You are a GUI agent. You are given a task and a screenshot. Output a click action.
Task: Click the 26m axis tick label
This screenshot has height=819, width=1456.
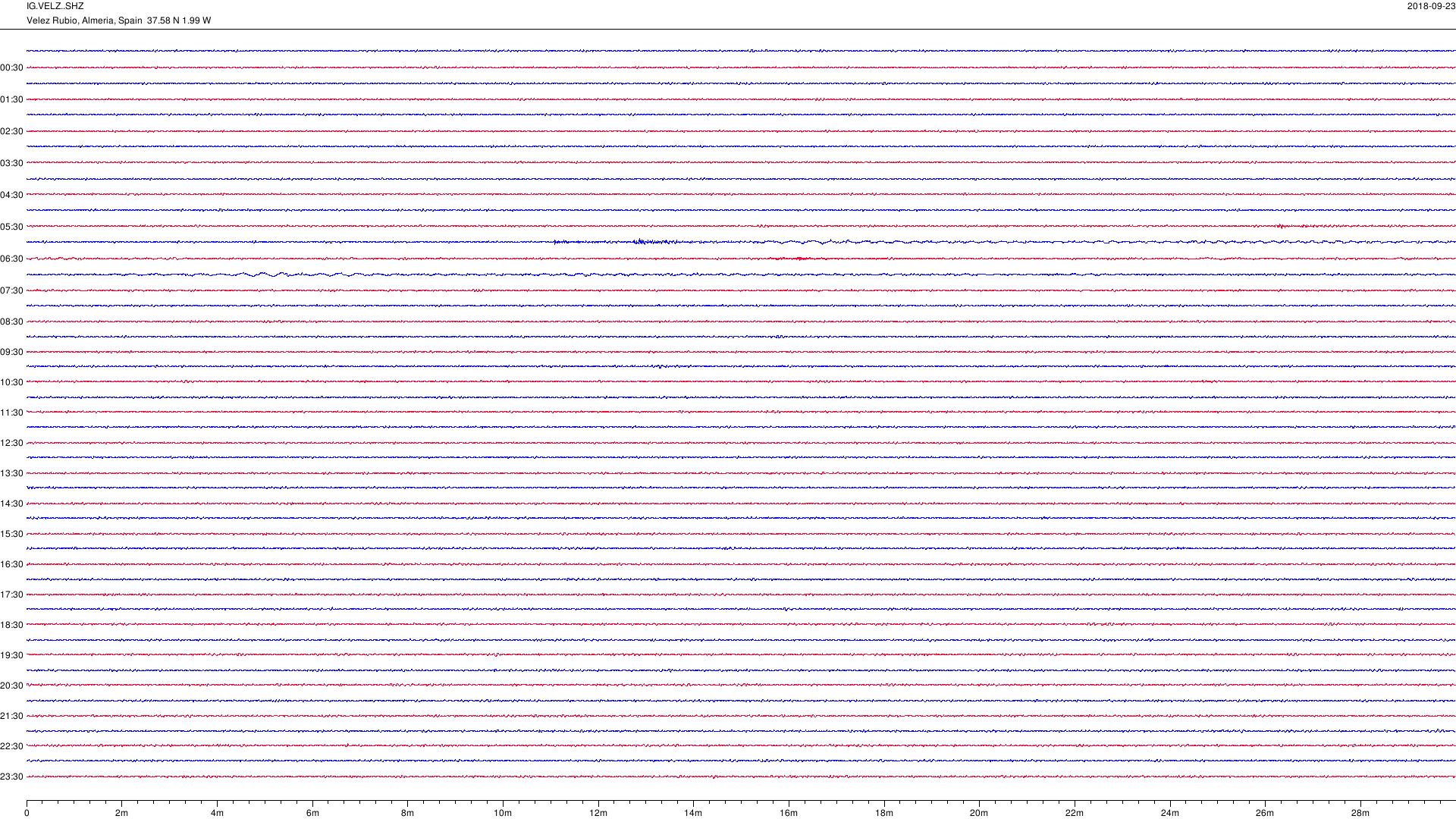click(1265, 813)
